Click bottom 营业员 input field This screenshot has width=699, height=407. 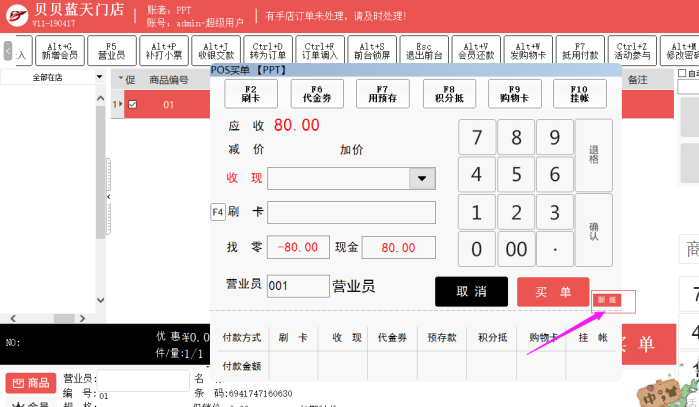143,380
